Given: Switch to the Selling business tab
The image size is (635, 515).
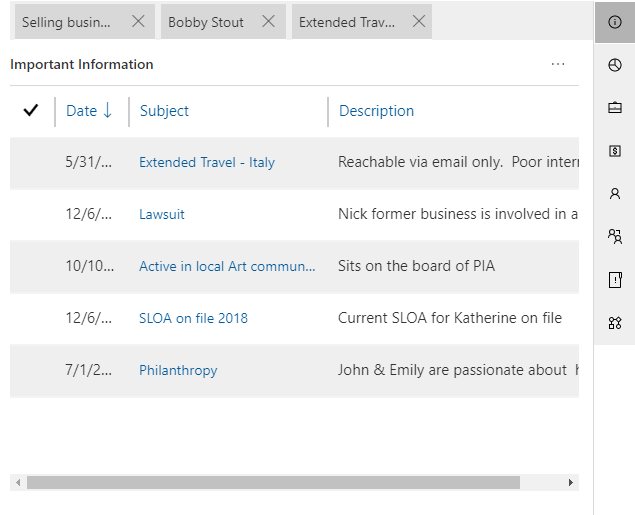Looking at the screenshot, I should point(67,22).
